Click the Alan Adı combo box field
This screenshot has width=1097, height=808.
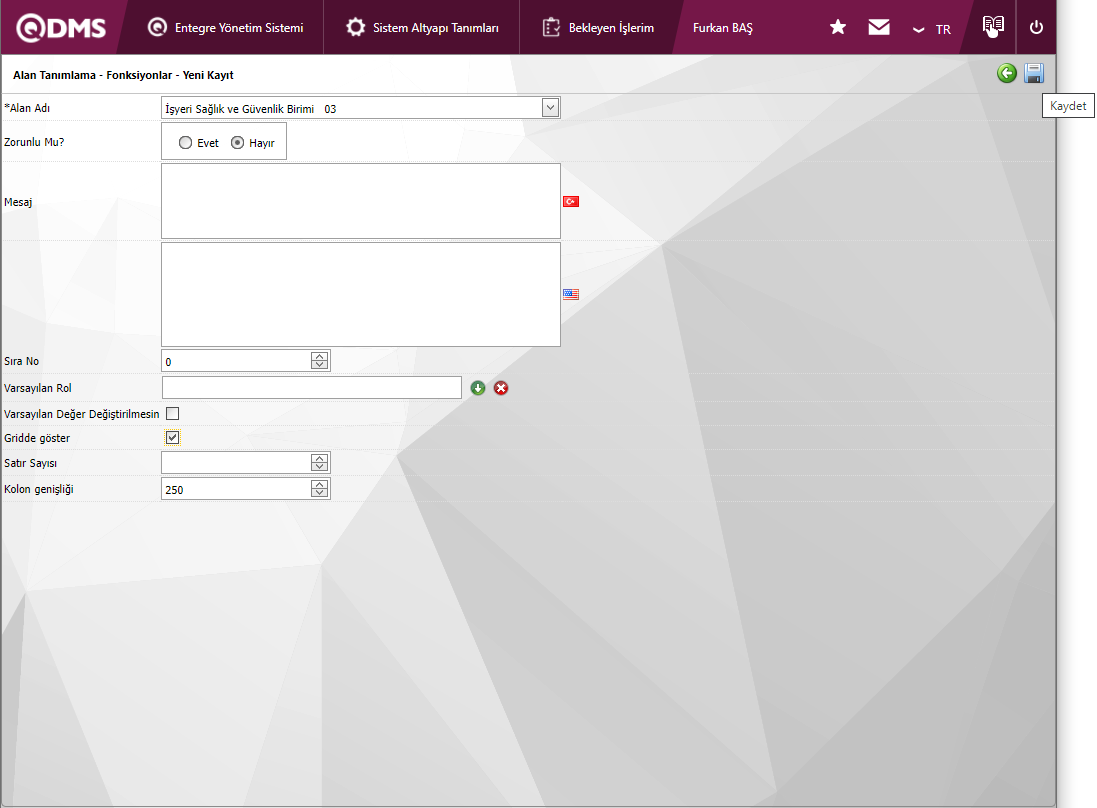pyautogui.click(x=360, y=108)
